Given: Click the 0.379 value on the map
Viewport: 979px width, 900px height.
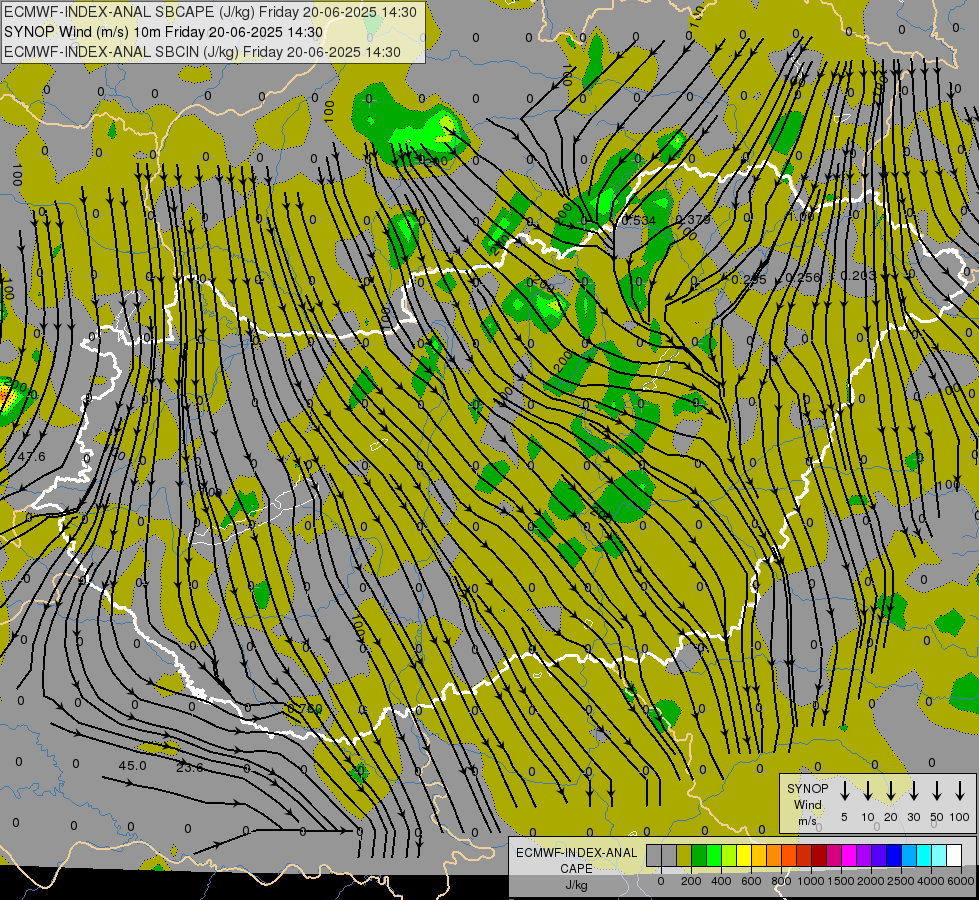Looking at the screenshot, I should (x=692, y=219).
